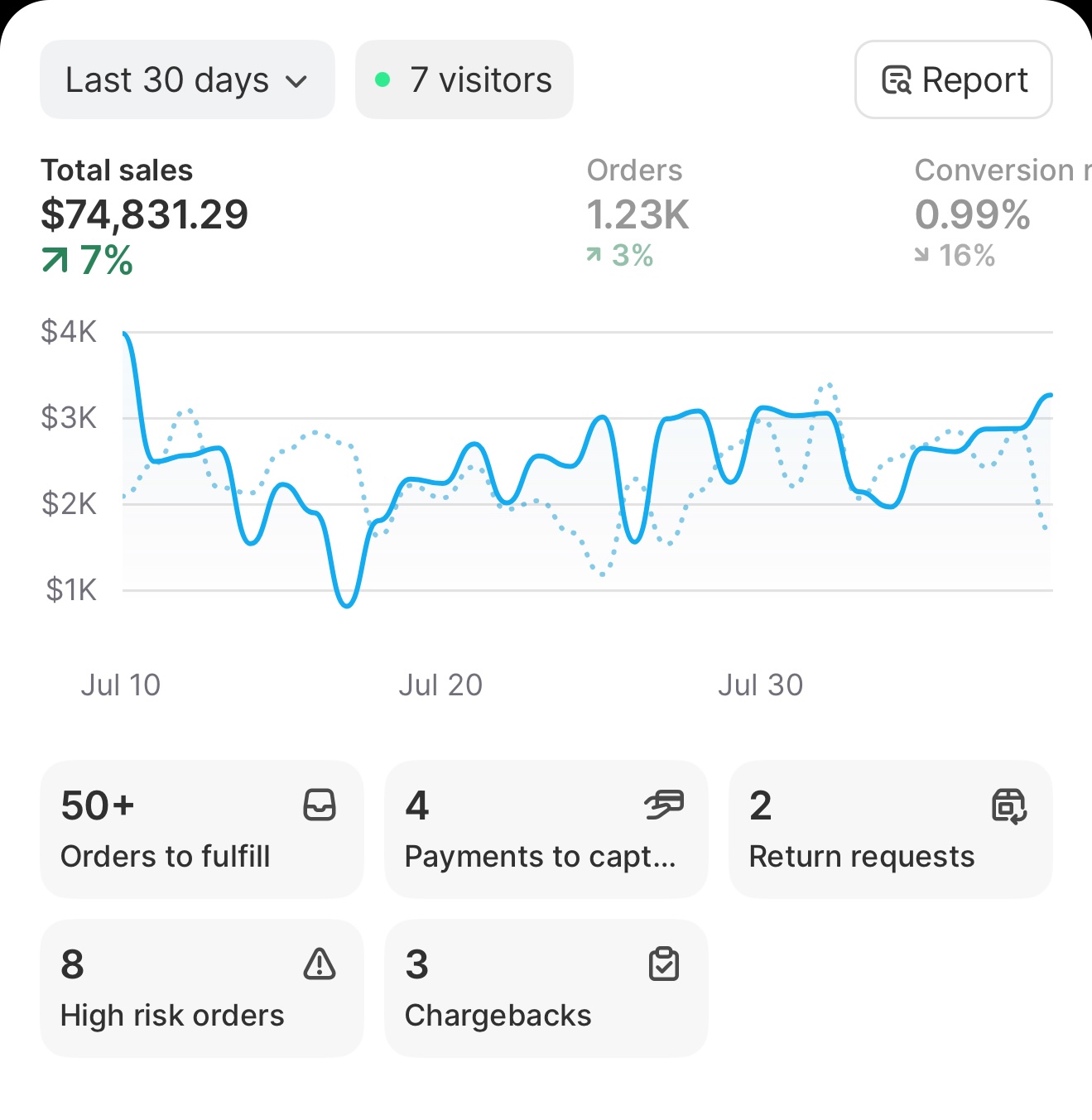Toggle the 7 visitors pill
The width and height of the screenshot is (1092, 1120).
click(x=464, y=79)
